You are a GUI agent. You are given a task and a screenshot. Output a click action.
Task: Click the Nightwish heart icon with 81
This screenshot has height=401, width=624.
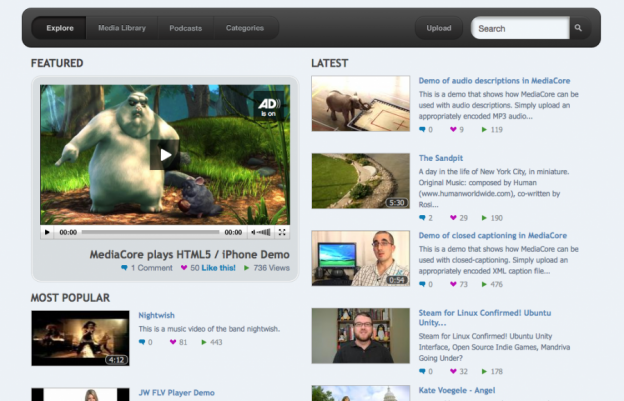tap(173, 342)
